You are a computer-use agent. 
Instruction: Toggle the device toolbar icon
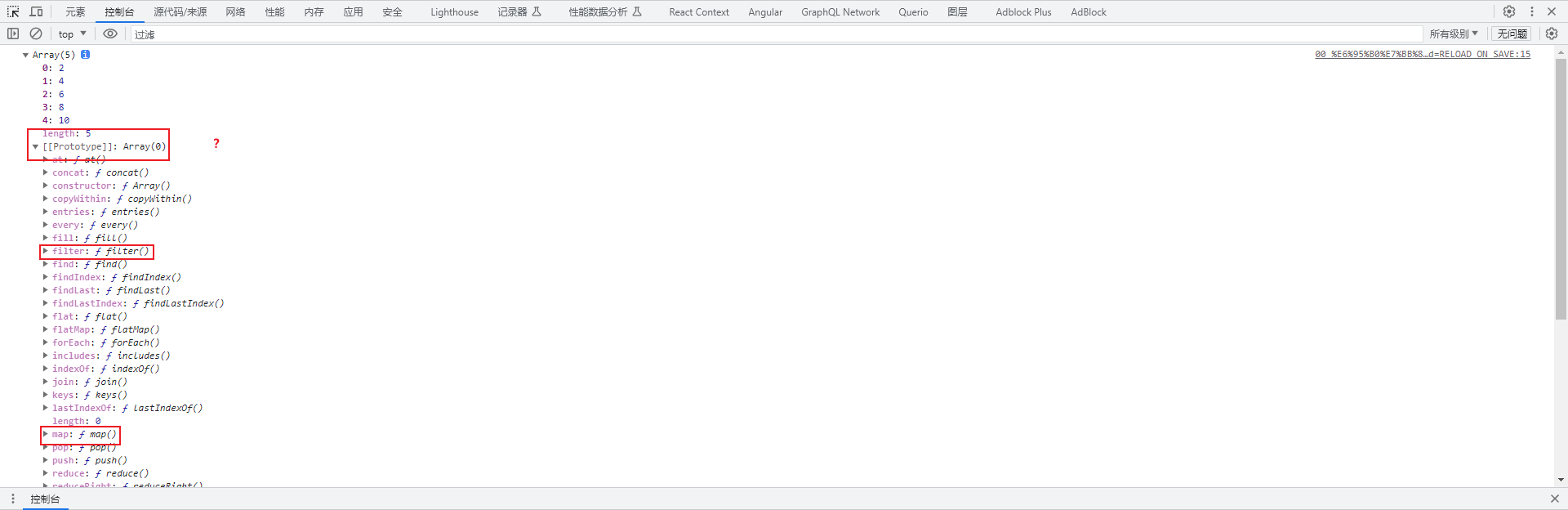tap(37, 11)
